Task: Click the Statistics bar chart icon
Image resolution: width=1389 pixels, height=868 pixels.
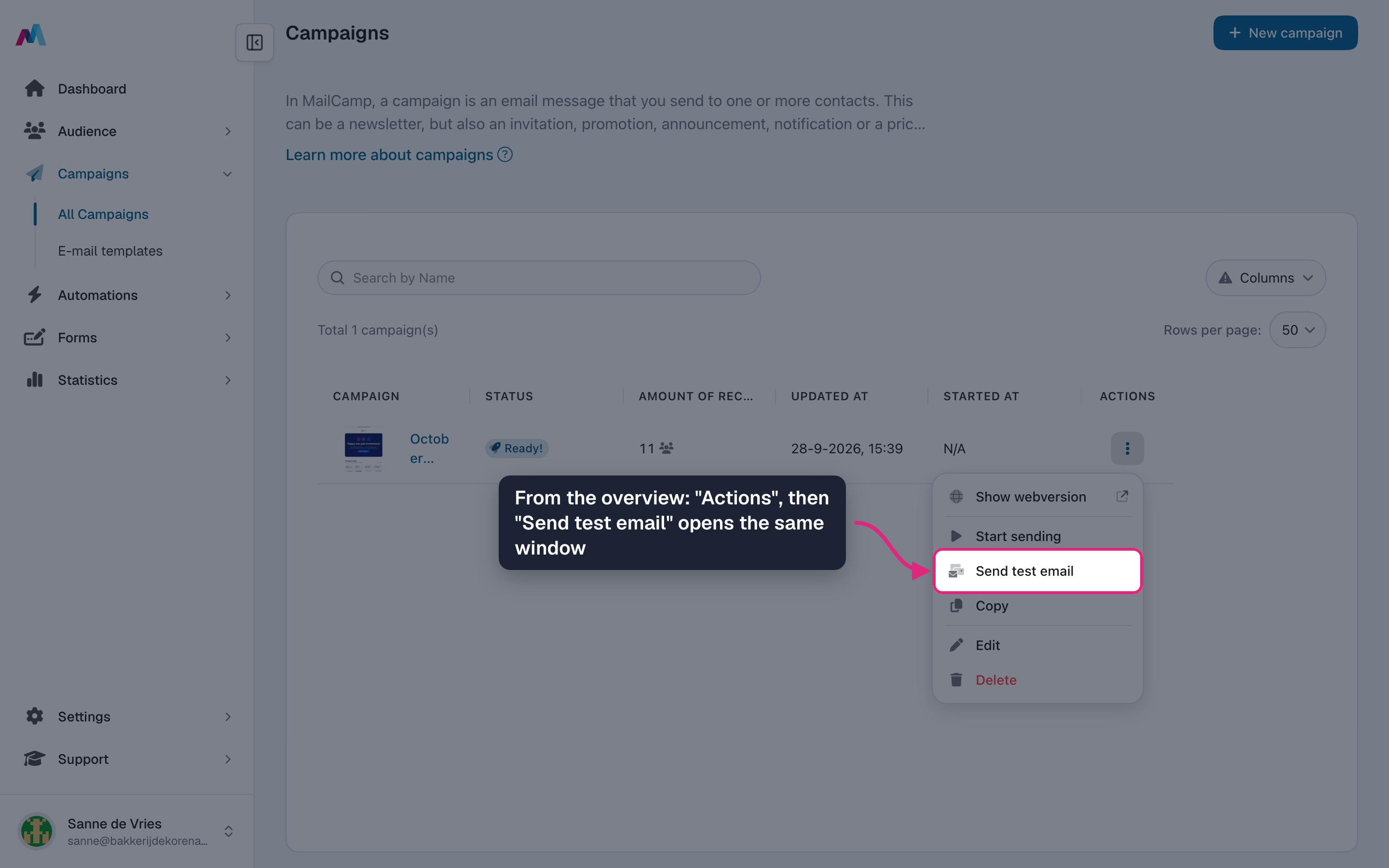Action: click(x=34, y=380)
